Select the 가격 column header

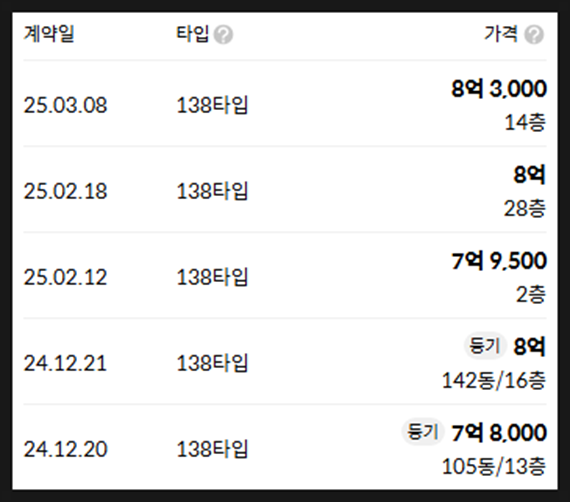pos(501,34)
